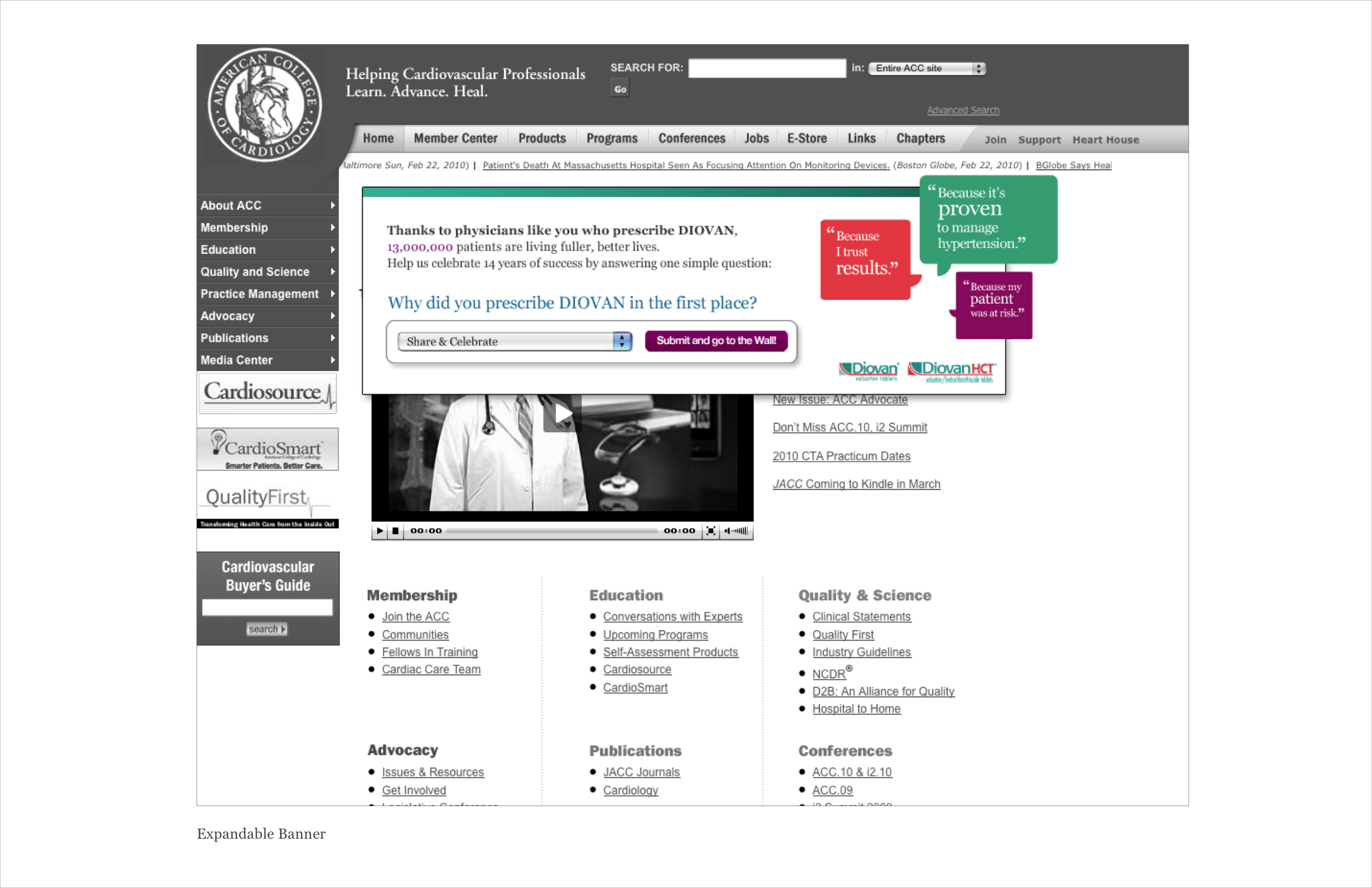Expand the Quality and Science sidebar menu
The image size is (1372, 888).
267,271
